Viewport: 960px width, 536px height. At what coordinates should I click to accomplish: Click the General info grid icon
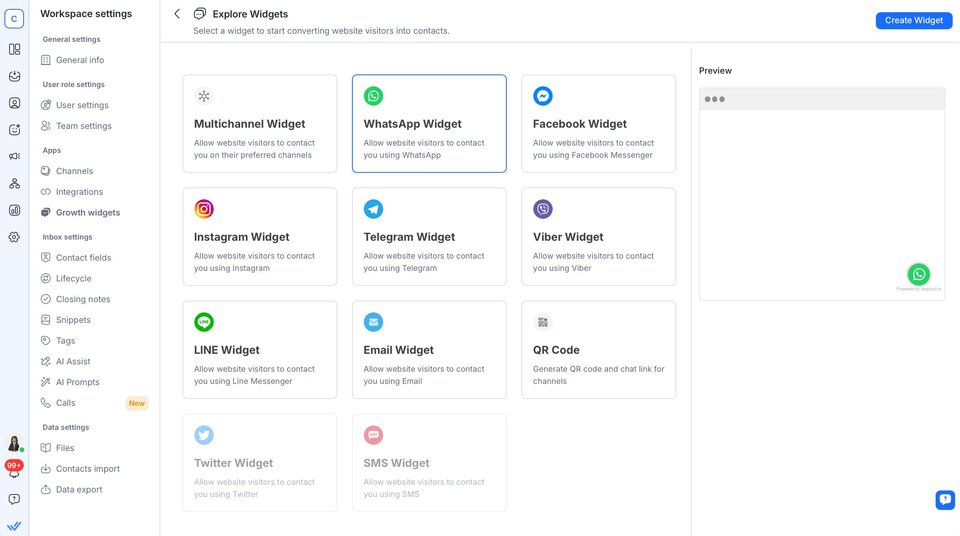click(45, 60)
